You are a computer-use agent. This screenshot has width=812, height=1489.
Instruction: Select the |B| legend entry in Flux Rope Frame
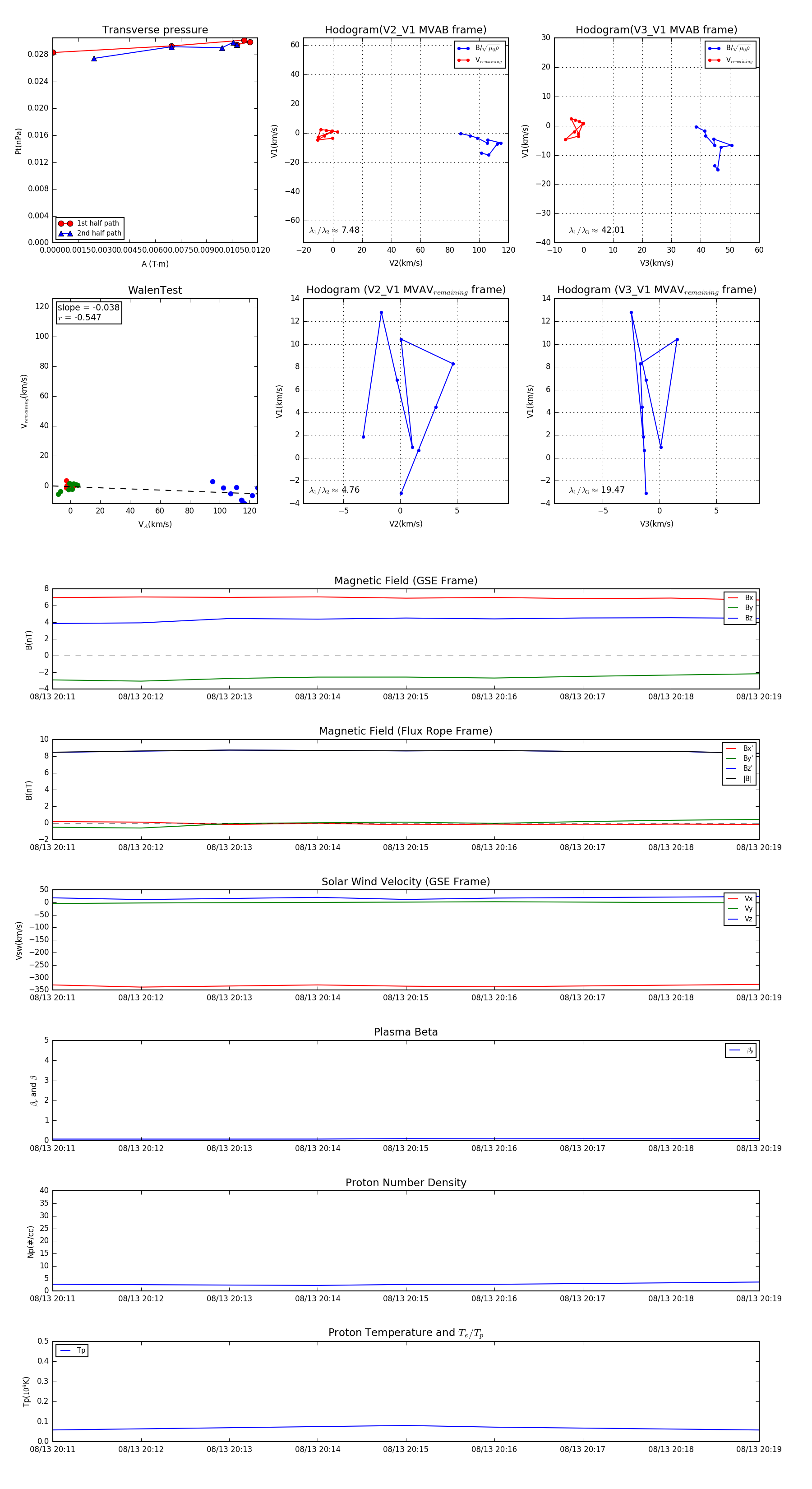(740, 779)
